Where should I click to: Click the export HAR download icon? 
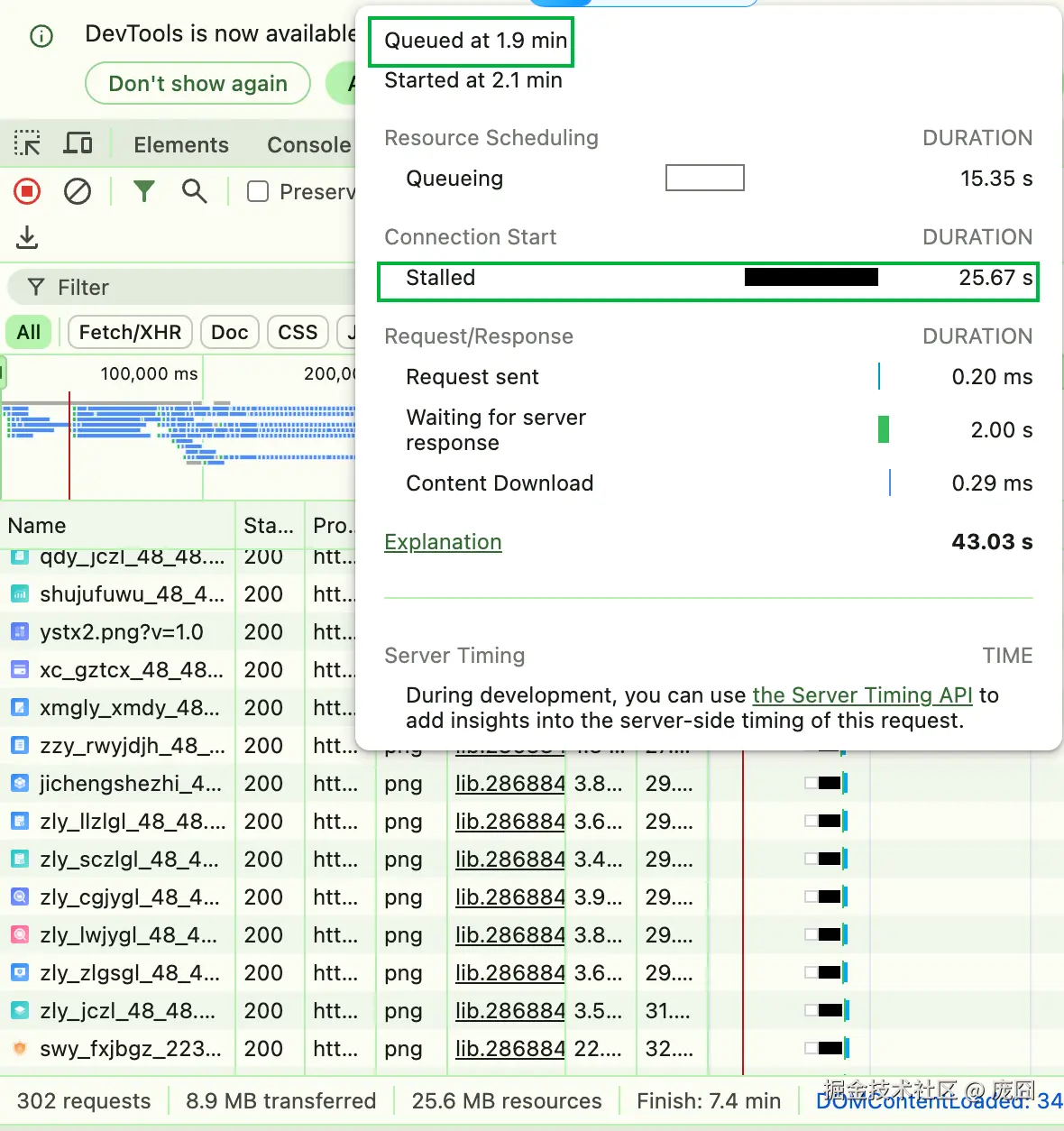coord(28,238)
